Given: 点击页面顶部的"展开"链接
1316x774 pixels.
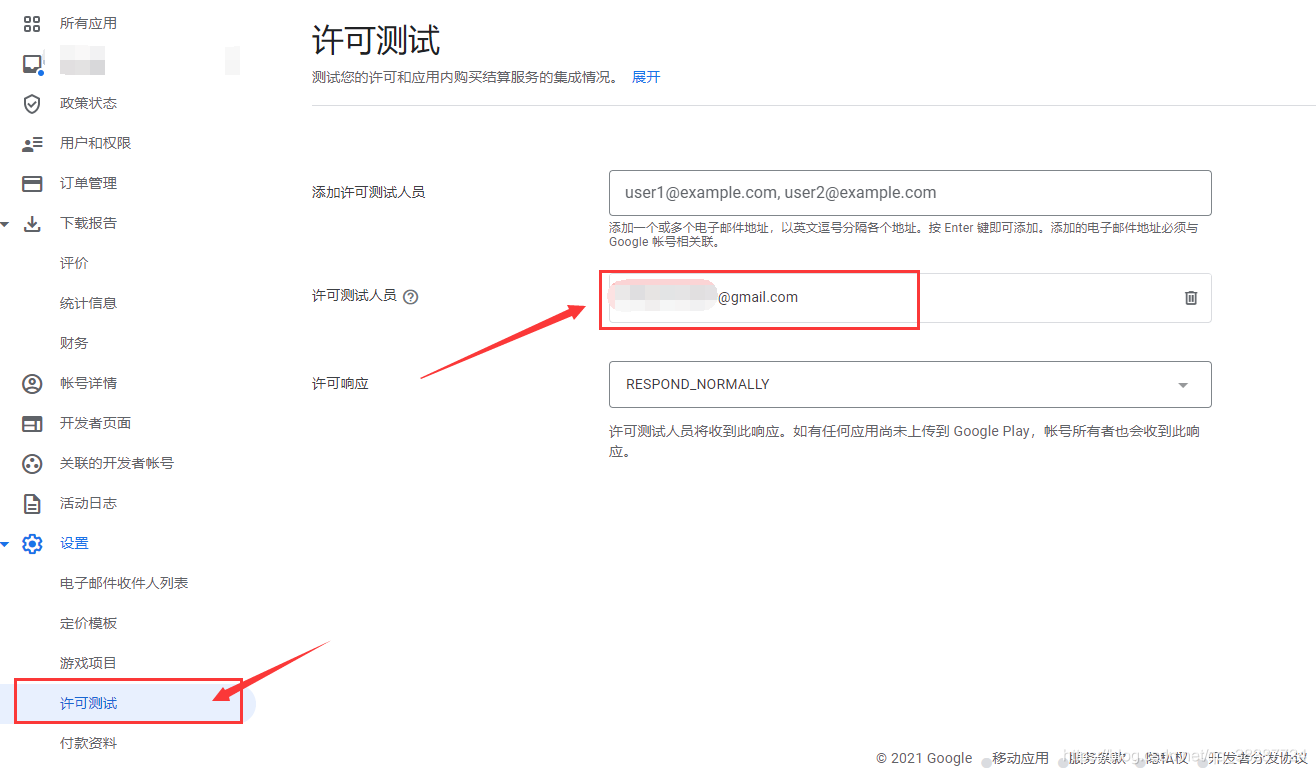Looking at the screenshot, I should coord(645,76).
